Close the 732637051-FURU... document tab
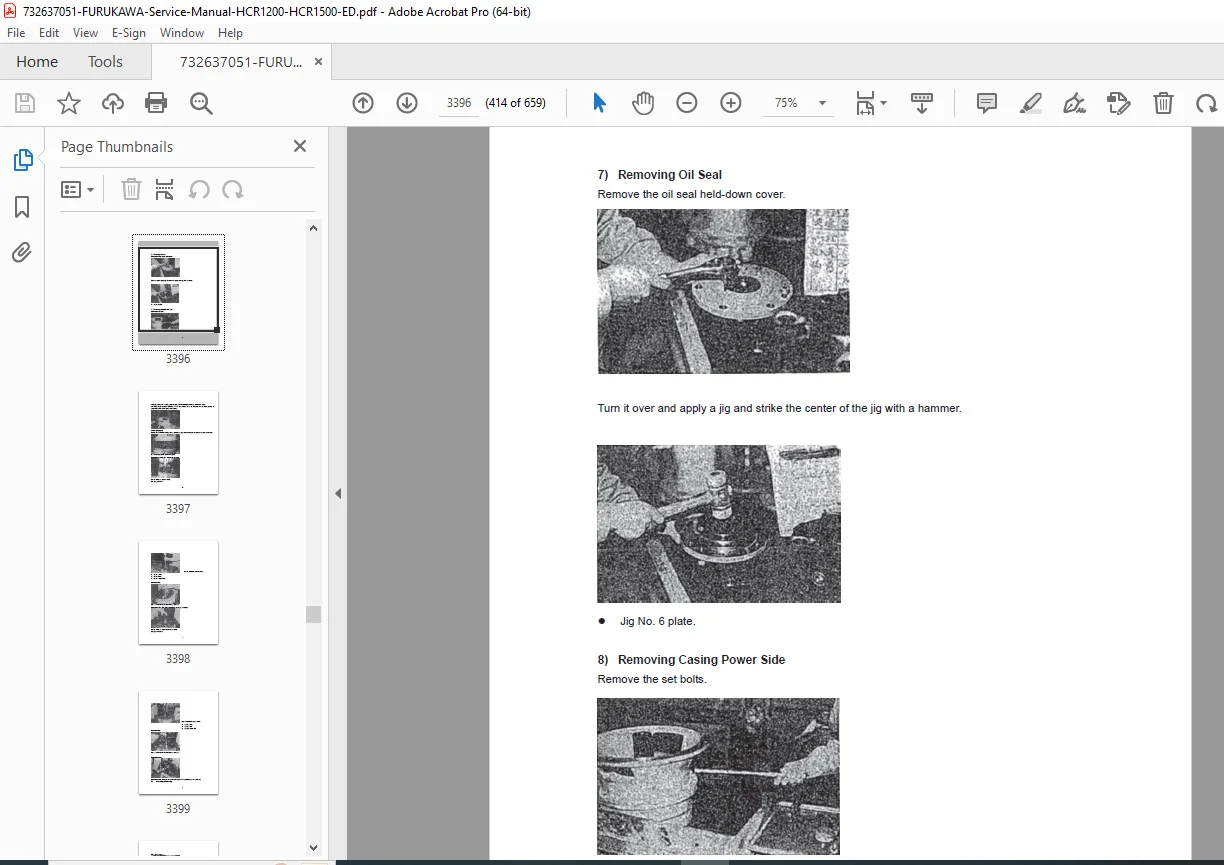This screenshot has height=865, width=1224. point(319,62)
